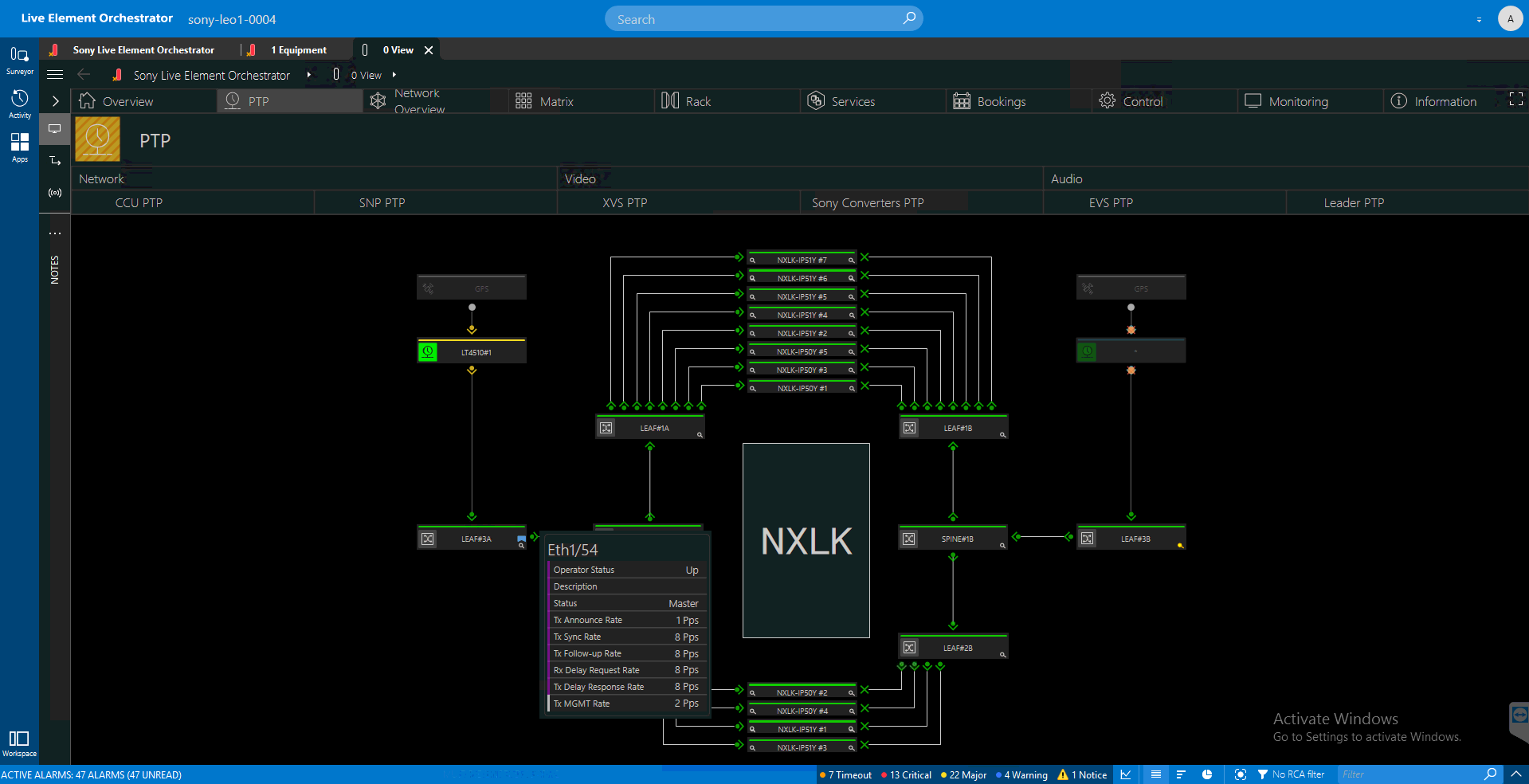Click the hamburger menu icon

[x=55, y=75]
